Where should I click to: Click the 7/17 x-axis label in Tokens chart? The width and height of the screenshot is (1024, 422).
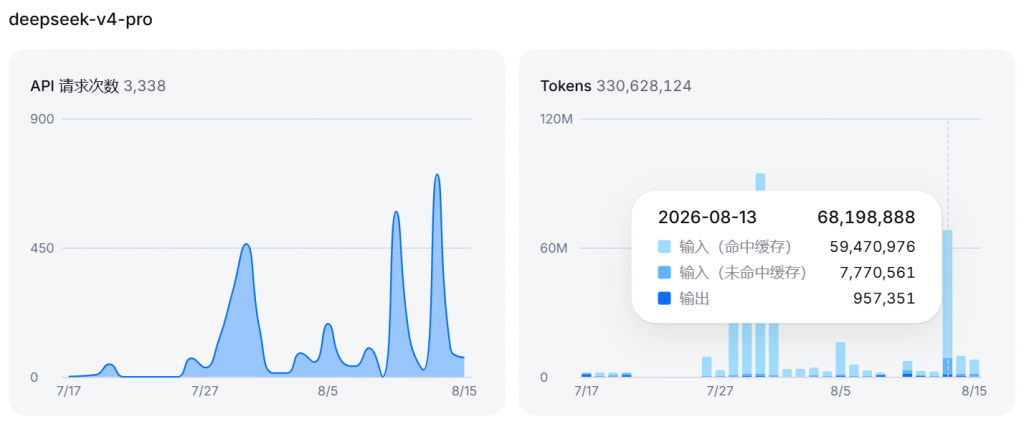tap(586, 391)
